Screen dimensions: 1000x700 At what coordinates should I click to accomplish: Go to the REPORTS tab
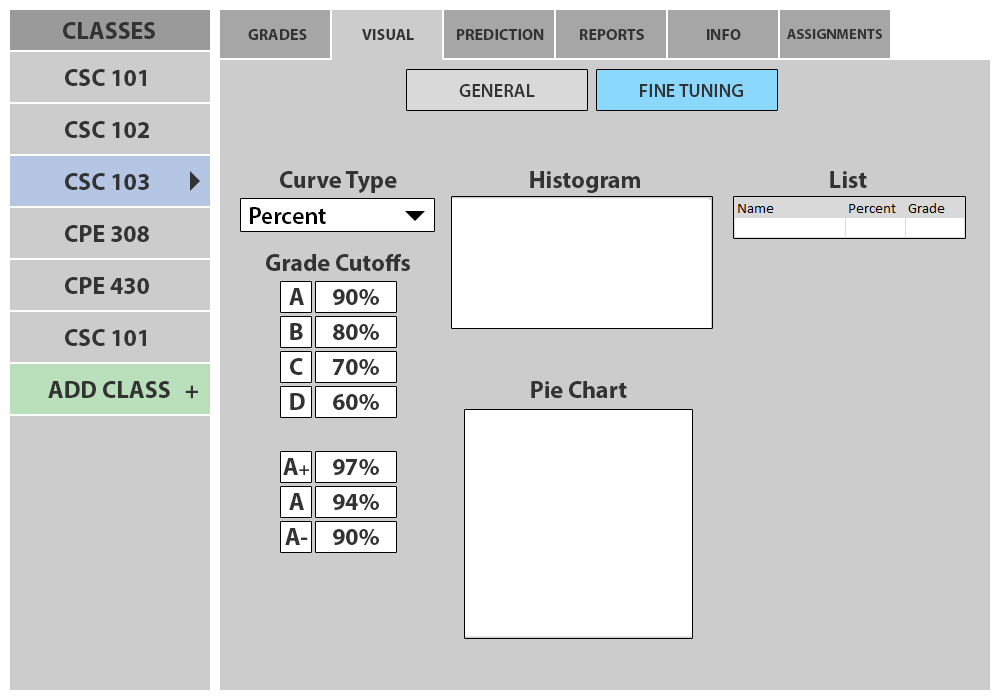pos(611,35)
